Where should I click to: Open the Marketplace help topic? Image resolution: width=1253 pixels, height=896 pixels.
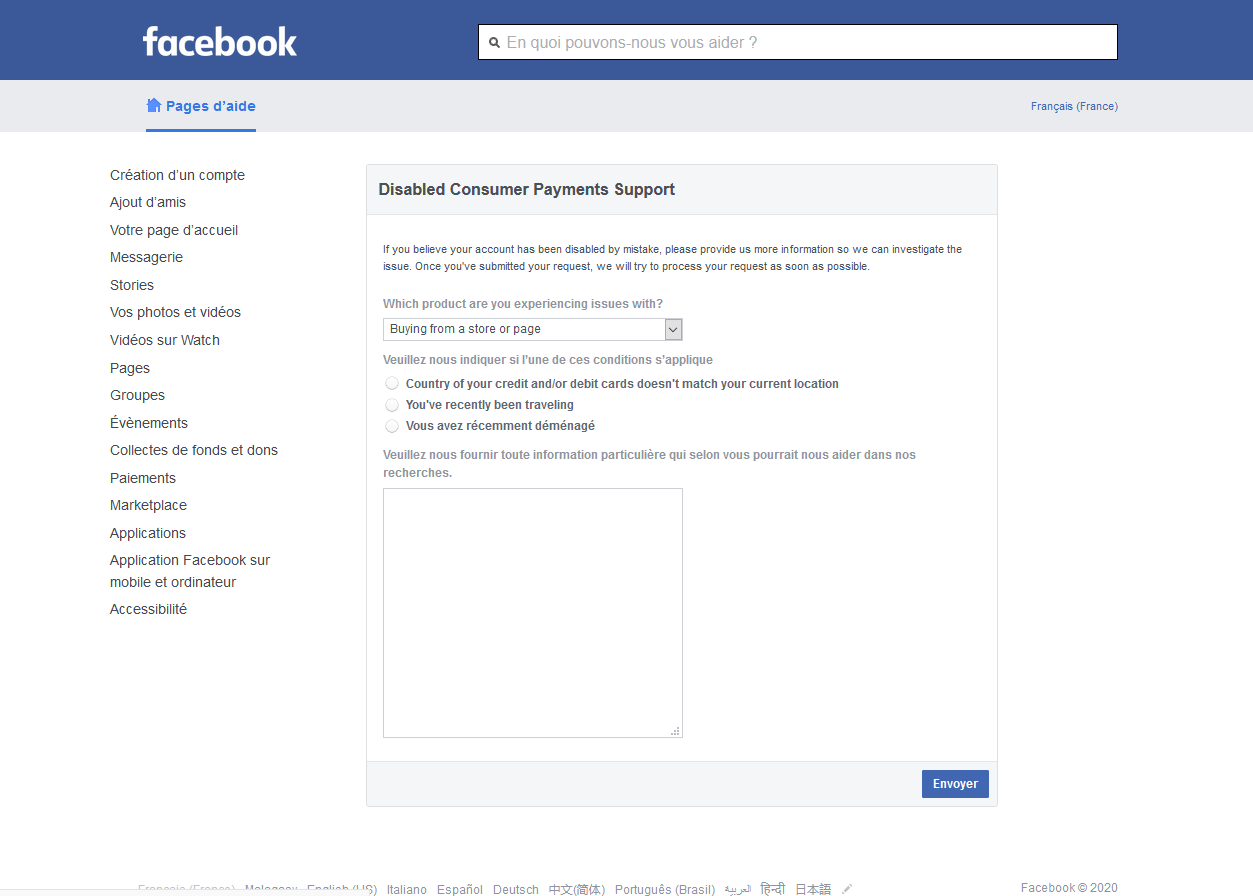coord(148,505)
